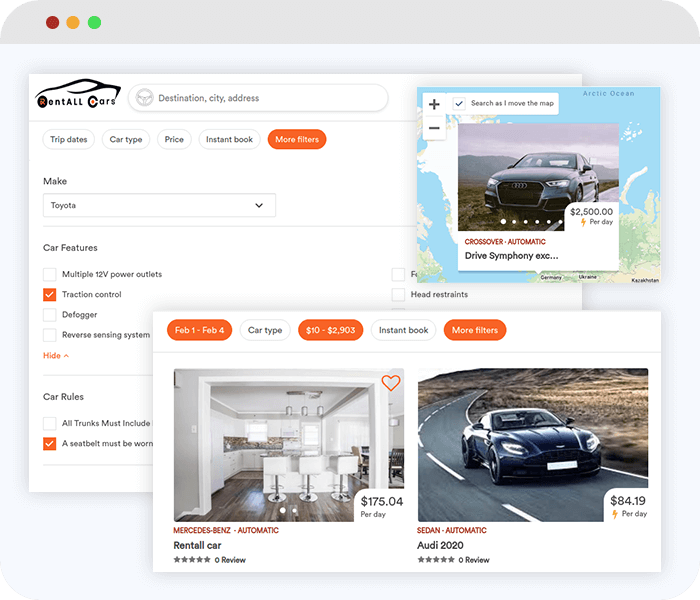Click the chevron arrow in the Make dropdown

[x=259, y=205]
